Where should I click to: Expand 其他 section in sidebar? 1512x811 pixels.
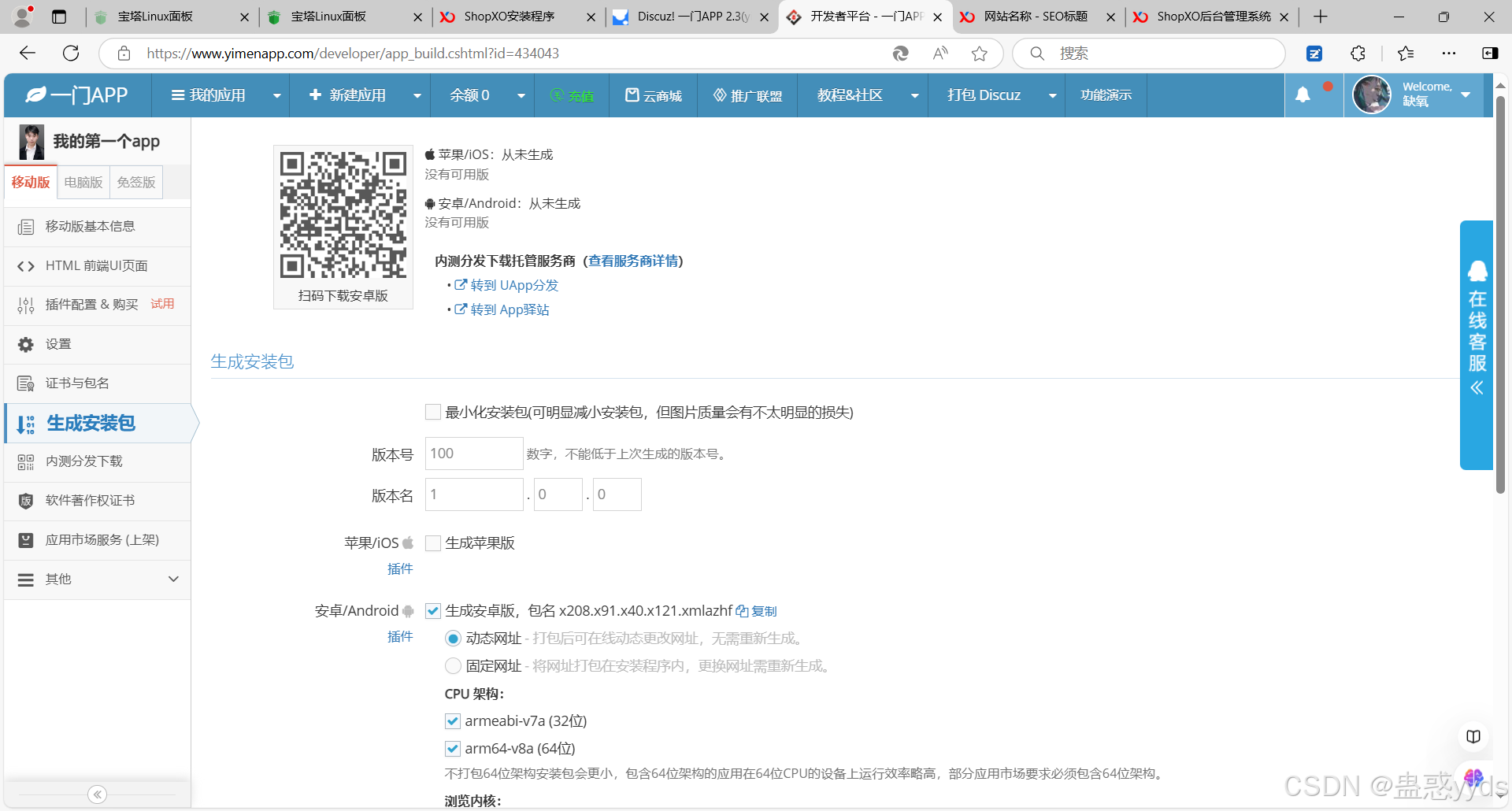point(98,580)
